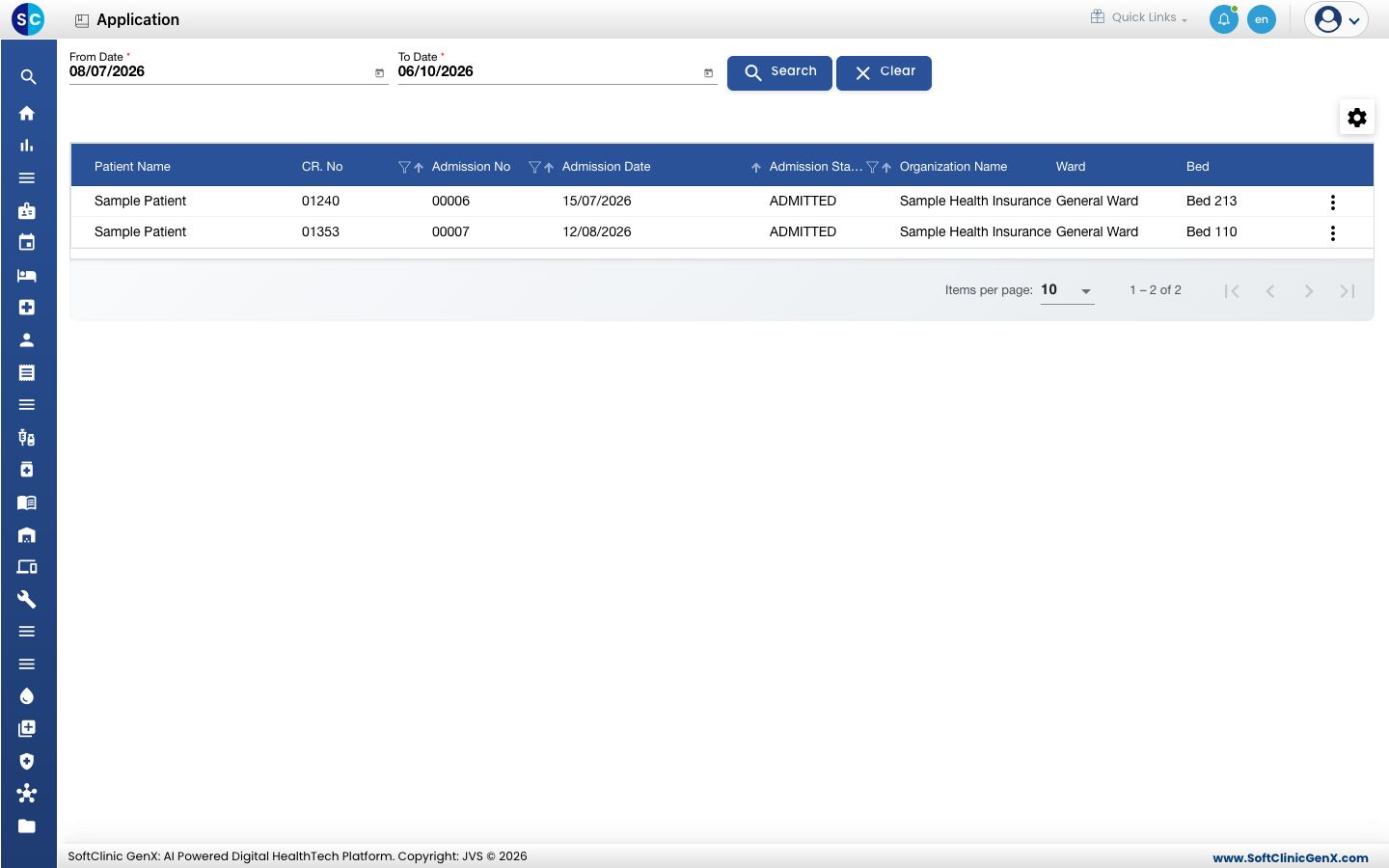Screen dimensions: 1389x868
Task: Open row actions menu for Bed 213
Action: click(1333, 203)
